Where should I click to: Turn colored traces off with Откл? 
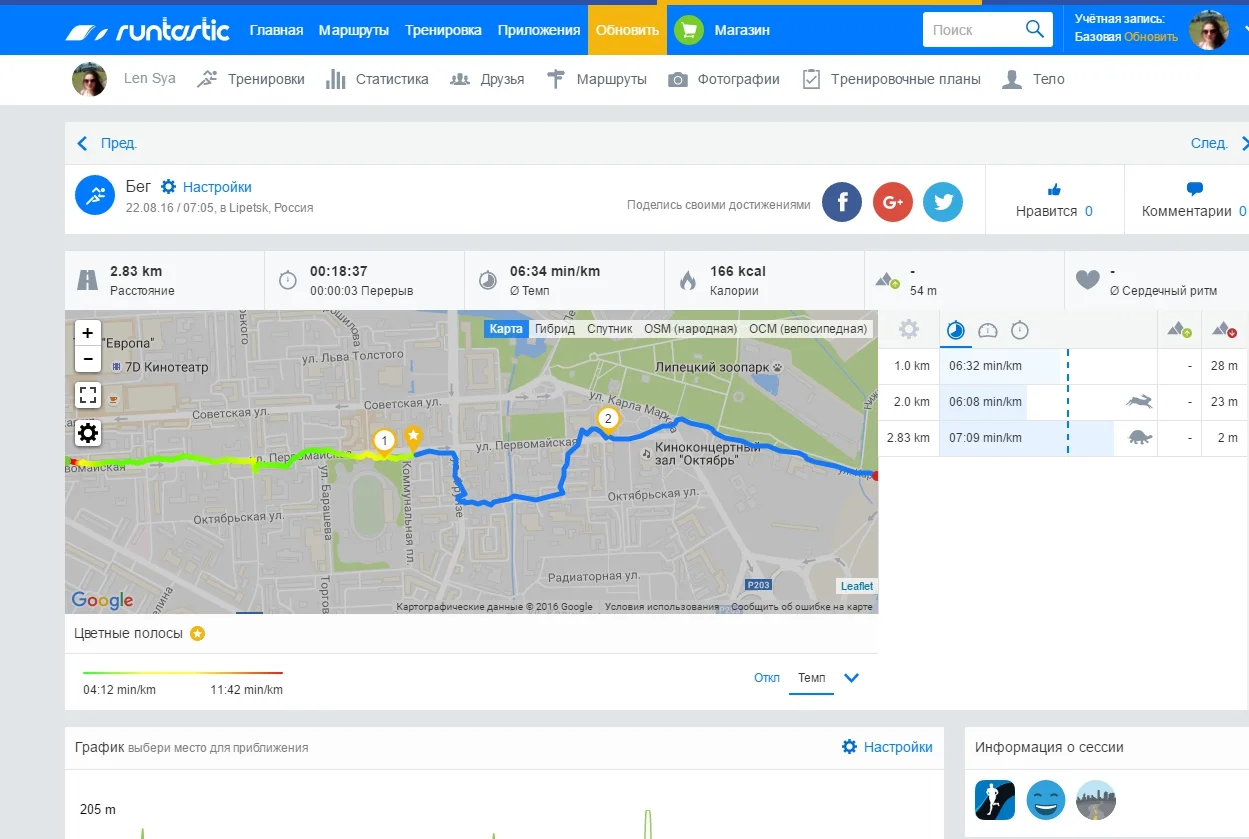coord(767,678)
